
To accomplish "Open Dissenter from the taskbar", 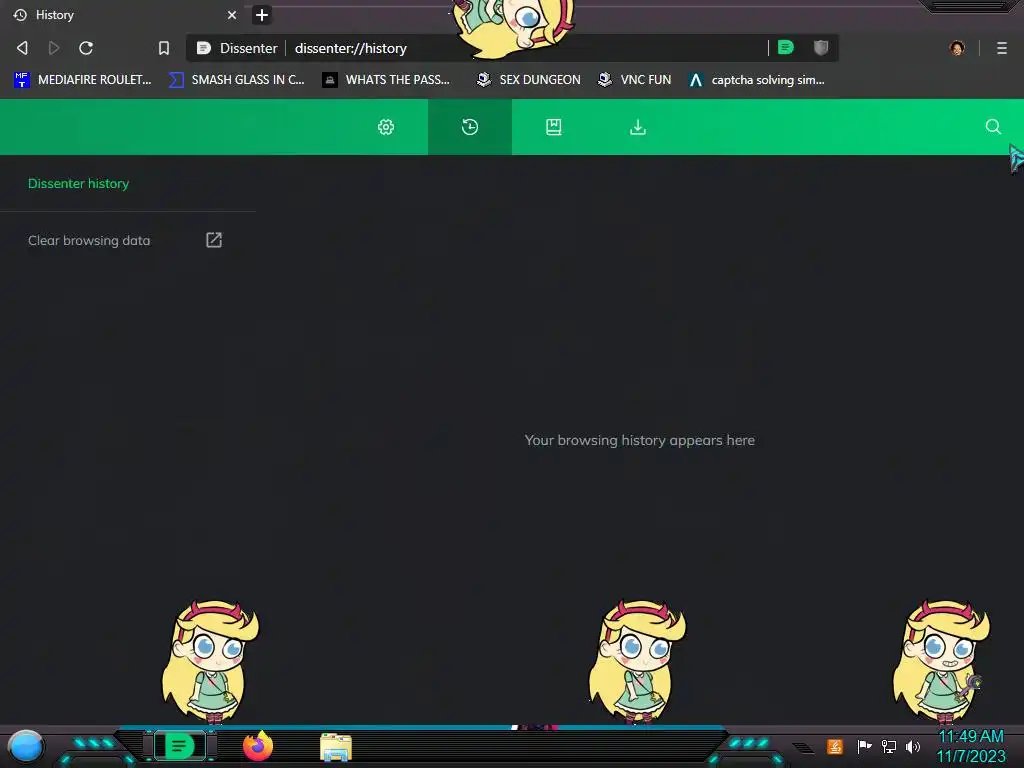I will (179, 746).
